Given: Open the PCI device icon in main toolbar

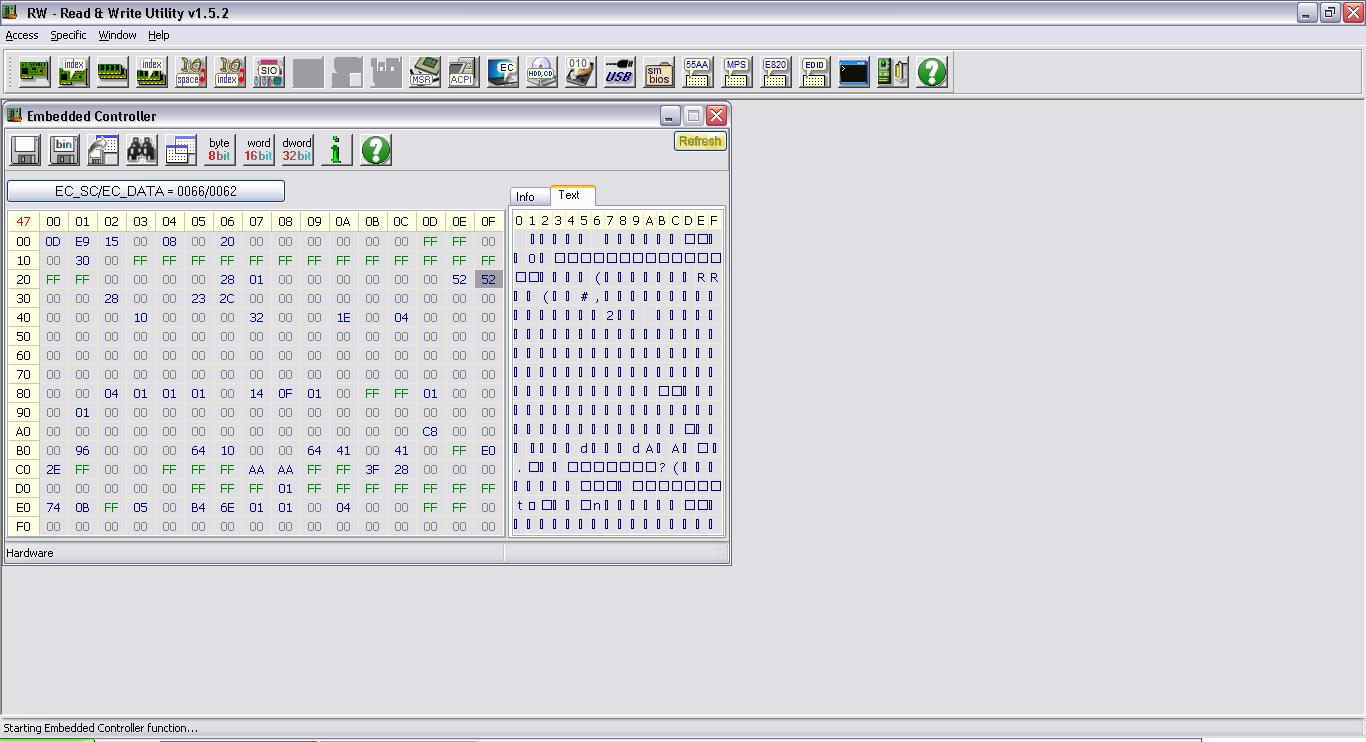Looking at the screenshot, I should point(34,72).
